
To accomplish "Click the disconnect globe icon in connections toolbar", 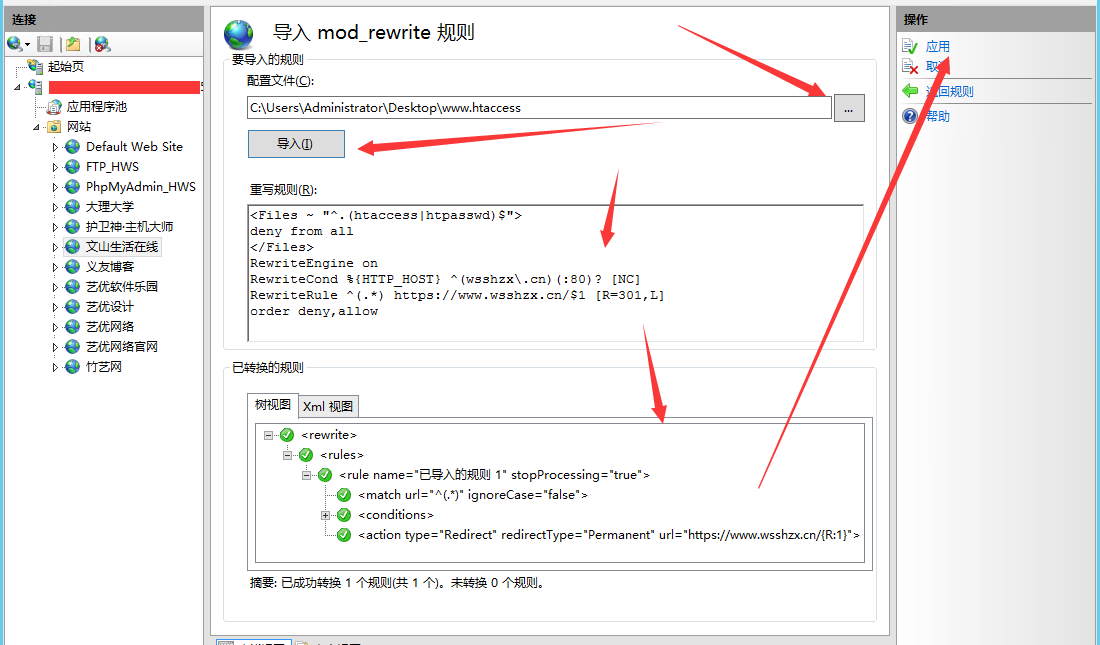I will click(x=102, y=44).
